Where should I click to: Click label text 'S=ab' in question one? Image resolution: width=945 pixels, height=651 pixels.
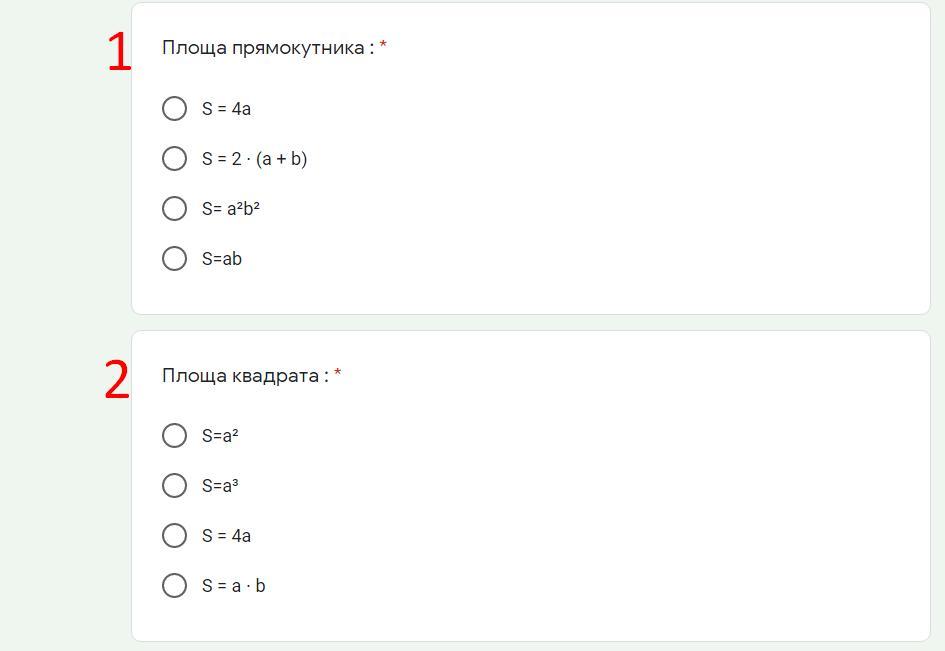click(222, 259)
